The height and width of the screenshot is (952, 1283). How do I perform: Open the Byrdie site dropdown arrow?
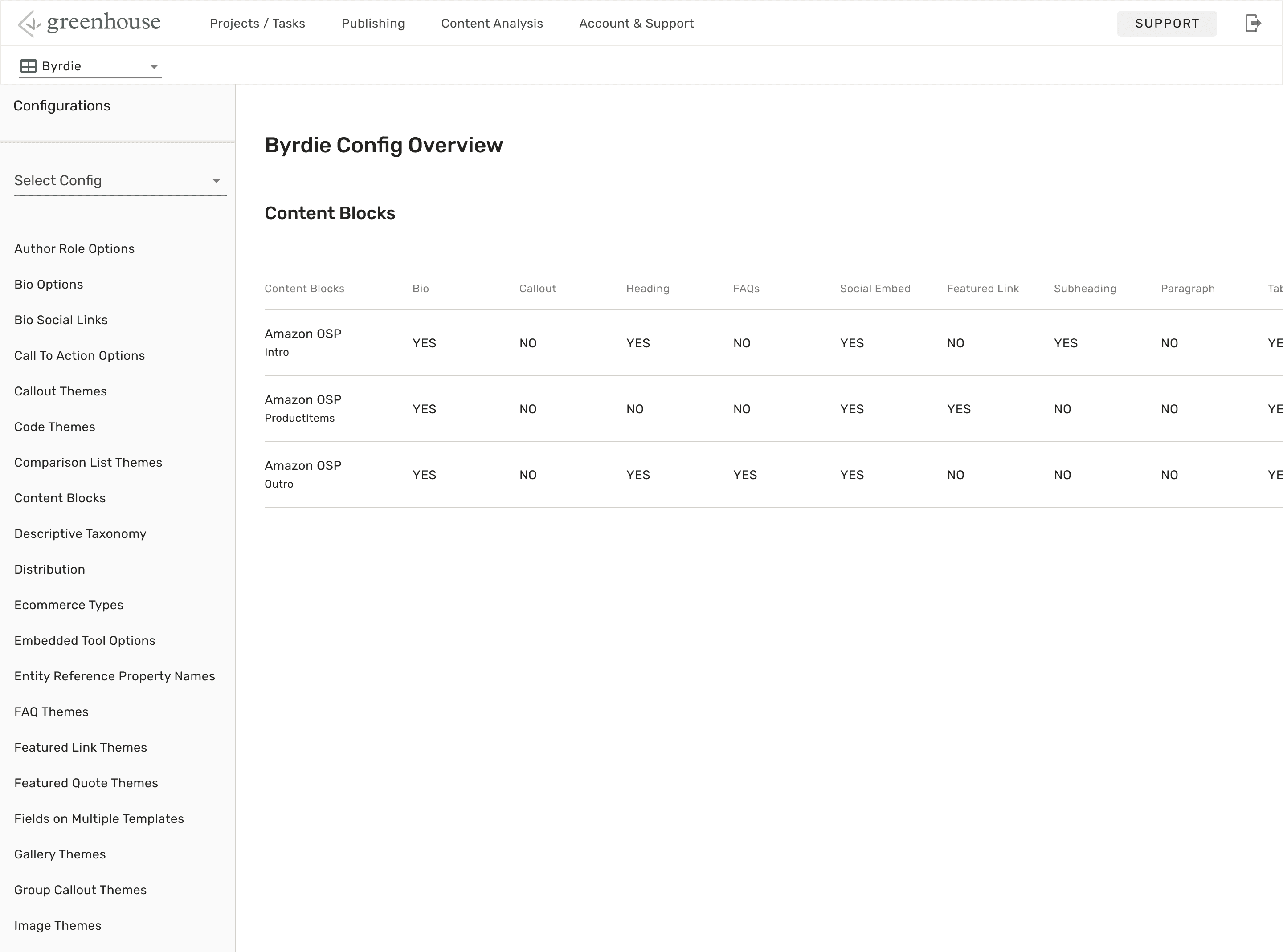[153, 67]
